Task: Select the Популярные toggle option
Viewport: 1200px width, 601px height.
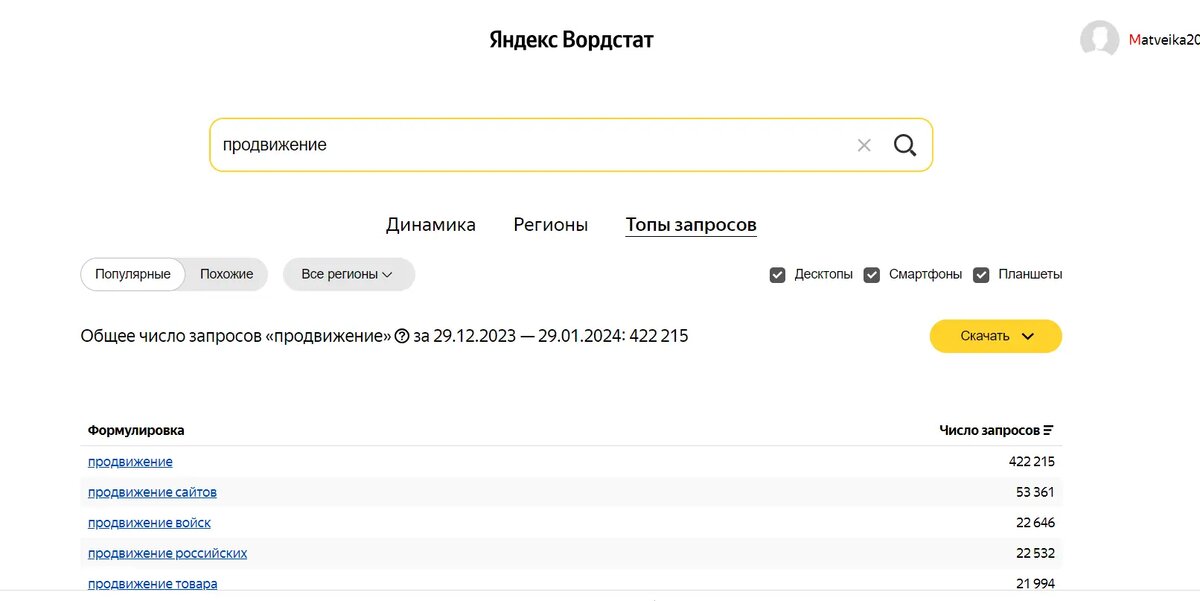Action: 133,274
